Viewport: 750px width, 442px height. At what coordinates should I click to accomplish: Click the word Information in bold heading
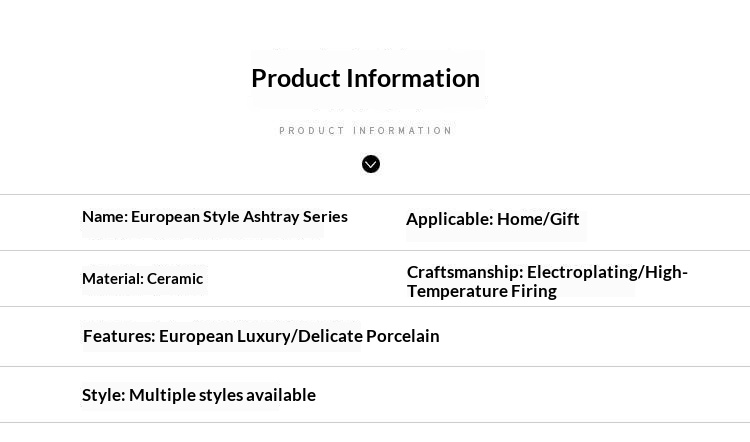413,78
